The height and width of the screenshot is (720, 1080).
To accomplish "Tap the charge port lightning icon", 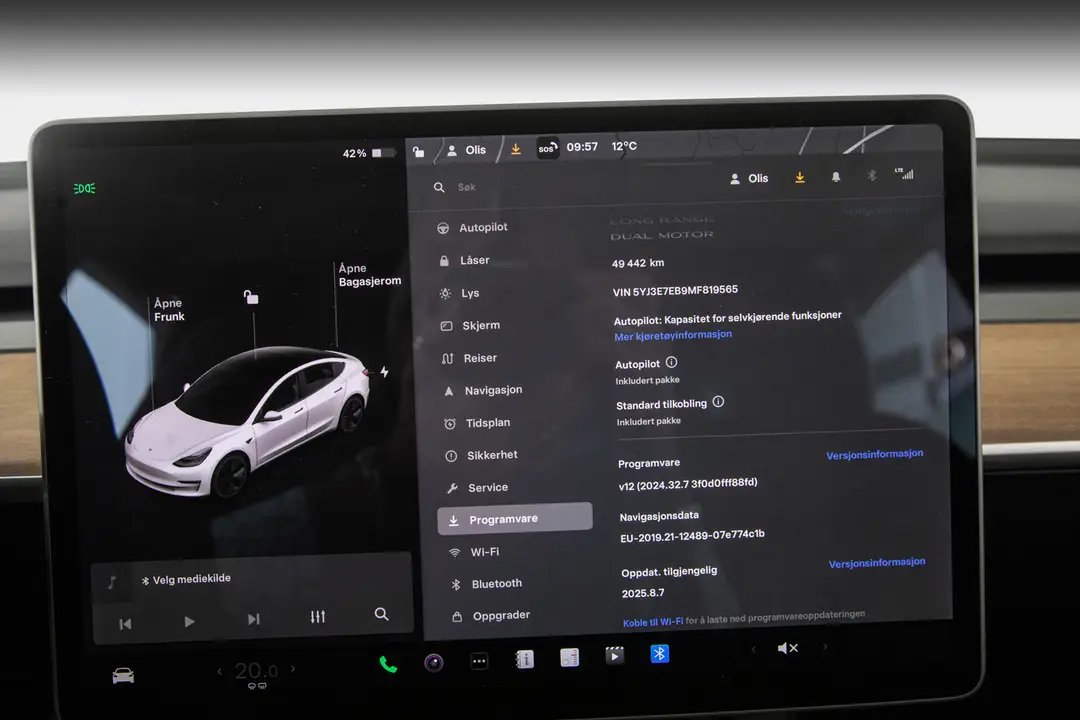I will pos(384,372).
